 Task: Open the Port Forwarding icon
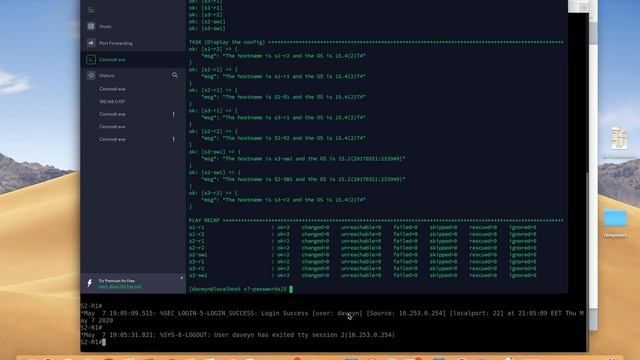pyautogui.click(x=91, y=43)
